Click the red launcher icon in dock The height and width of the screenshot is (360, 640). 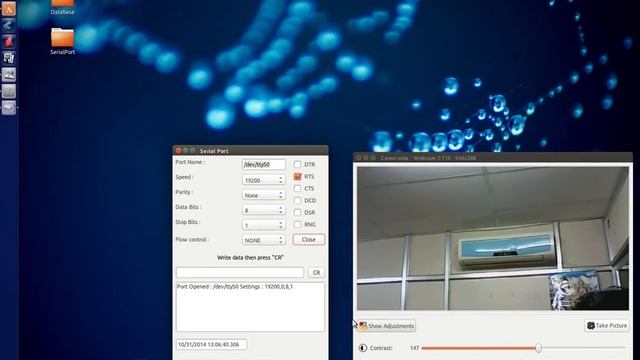pos(9,42)
